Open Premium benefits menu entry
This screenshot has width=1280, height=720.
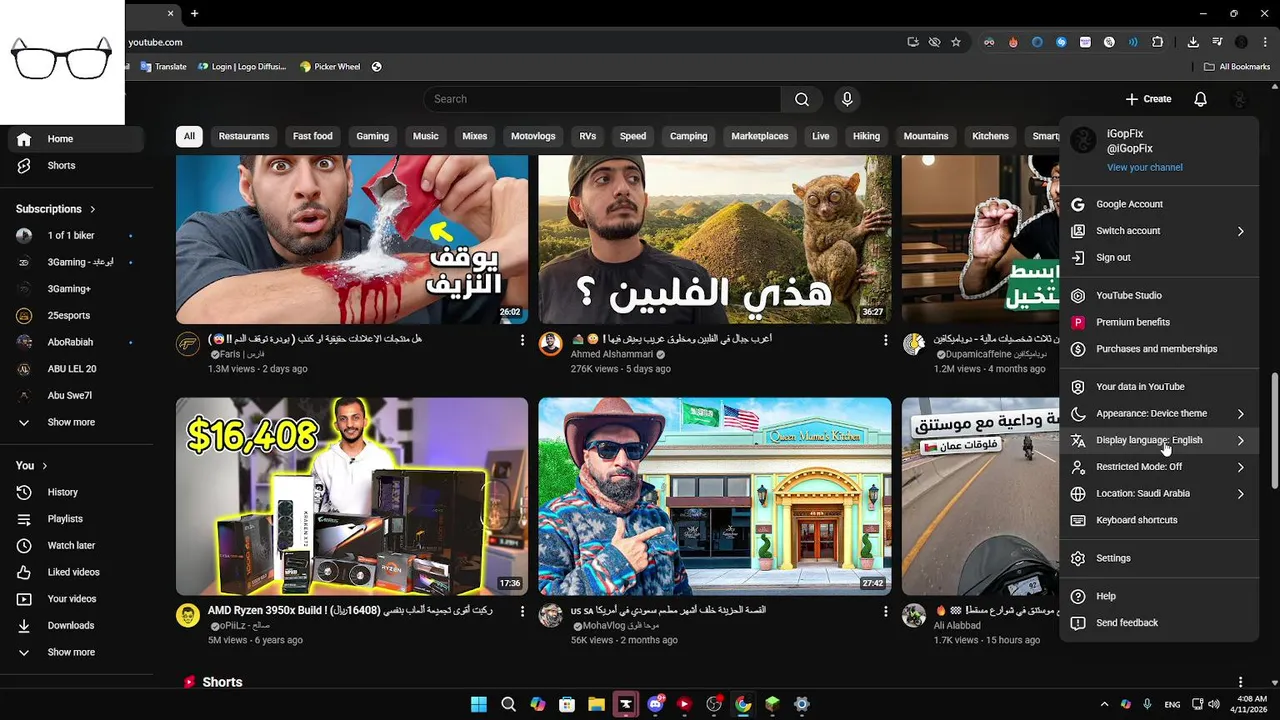(x=1159, y=322)
